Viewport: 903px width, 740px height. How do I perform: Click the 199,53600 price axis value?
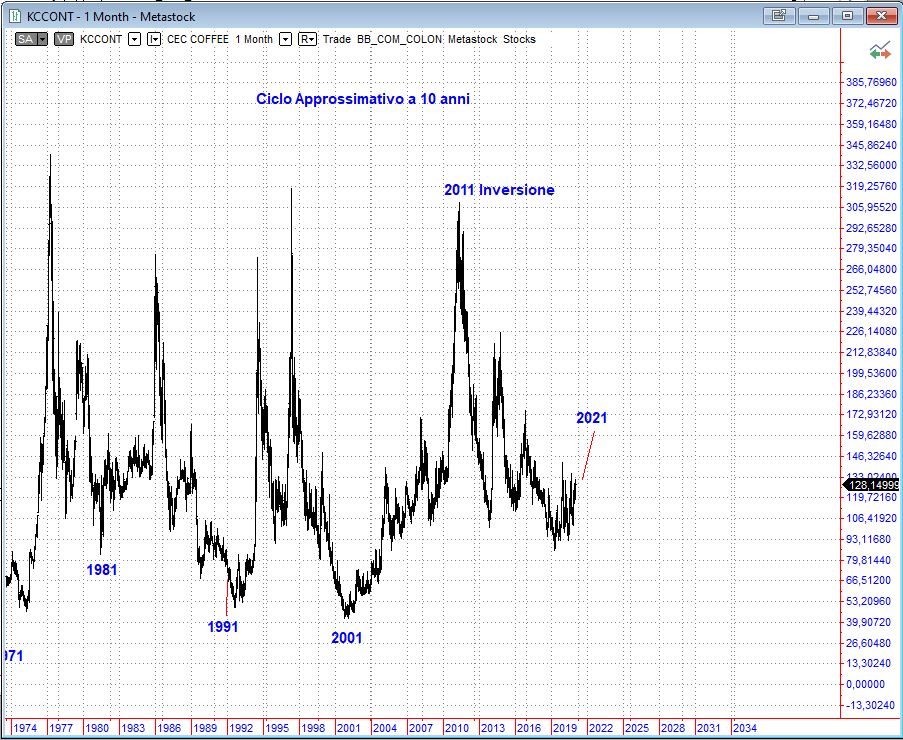(x=871, y=373)
